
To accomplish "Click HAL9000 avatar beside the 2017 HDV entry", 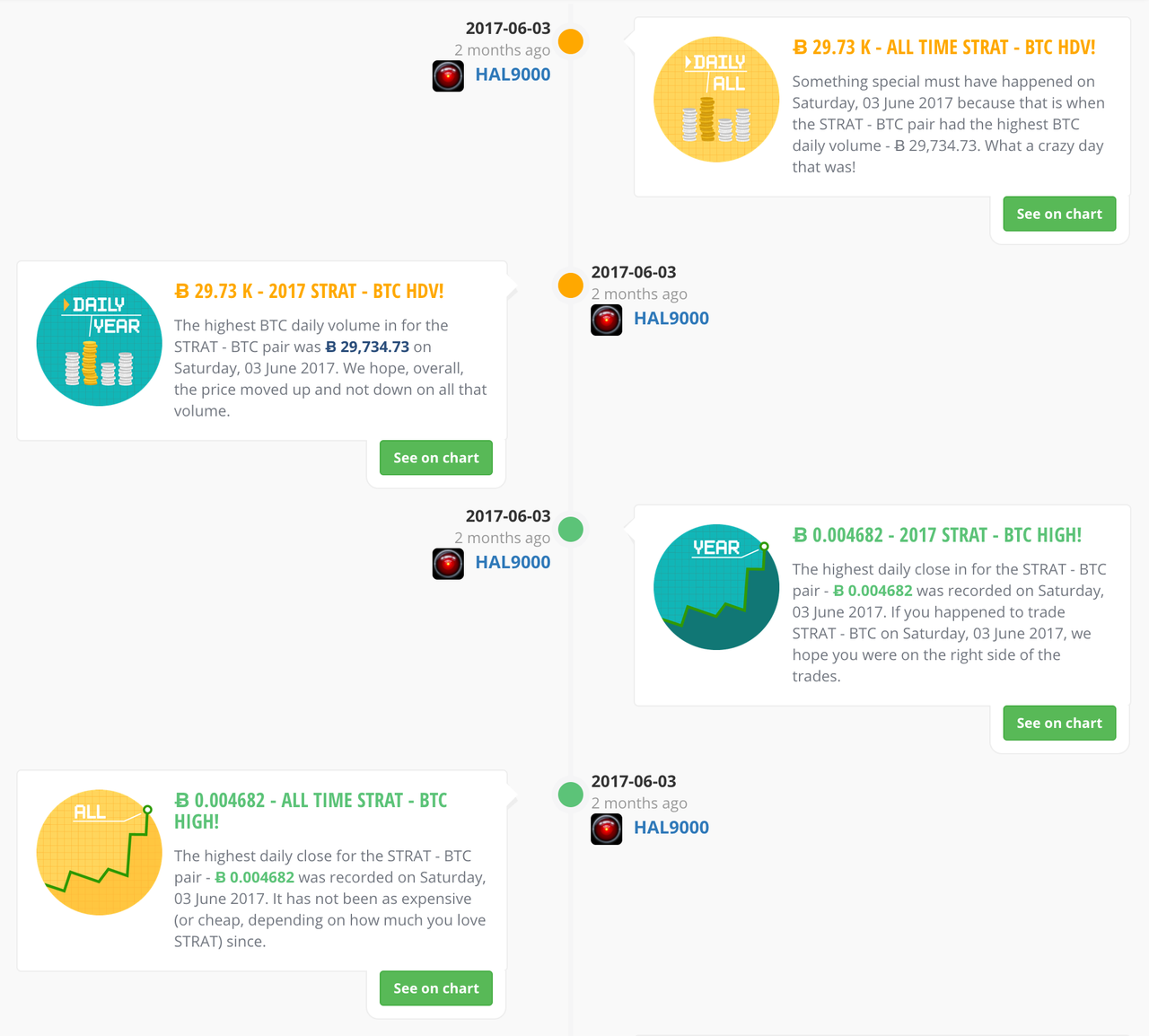I will coord(607,320).
